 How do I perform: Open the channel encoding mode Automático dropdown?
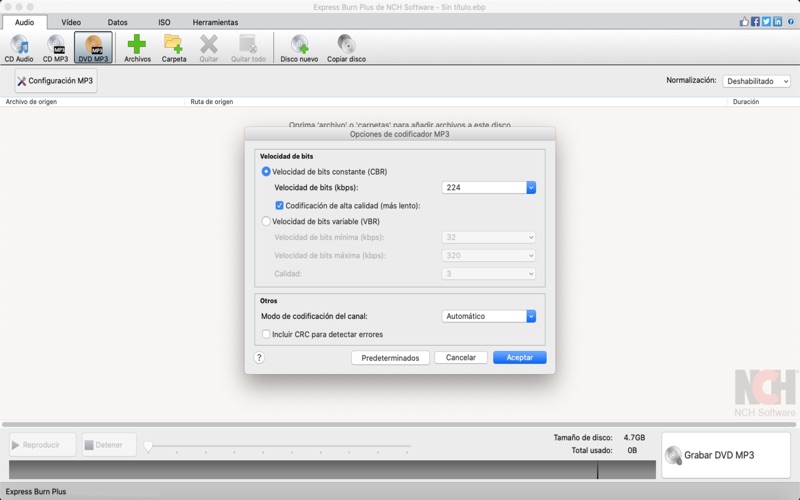489,316
